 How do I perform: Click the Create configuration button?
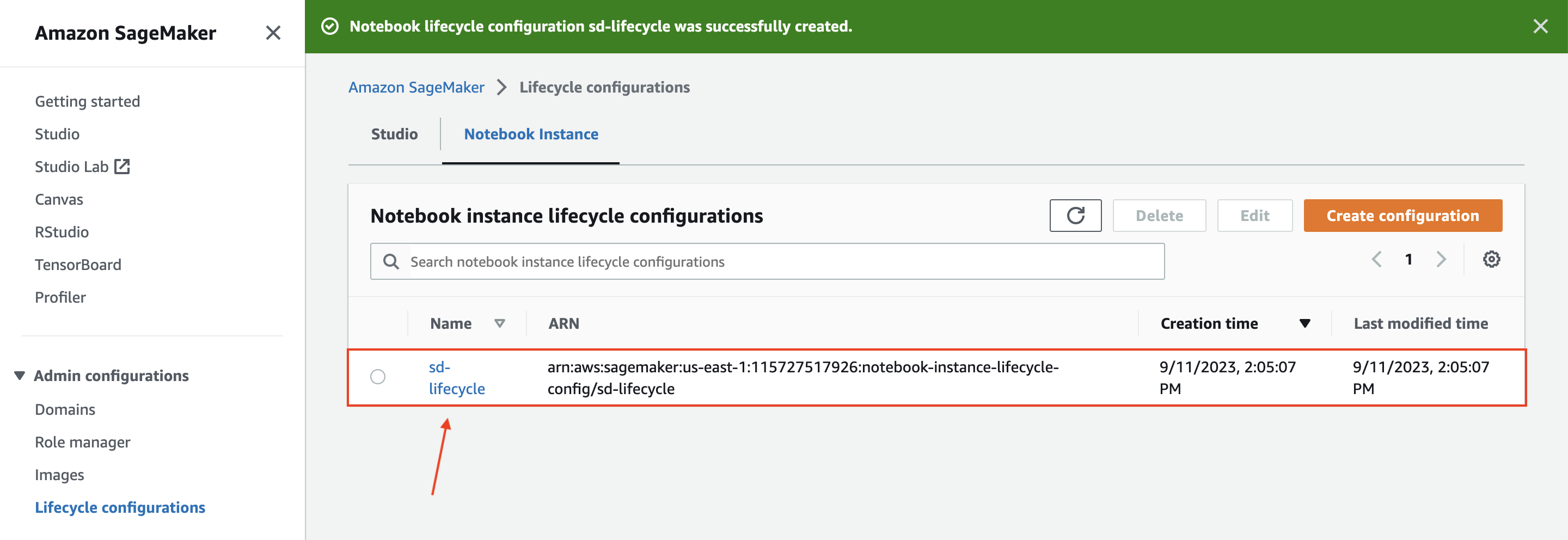(x=1402, y=216)
